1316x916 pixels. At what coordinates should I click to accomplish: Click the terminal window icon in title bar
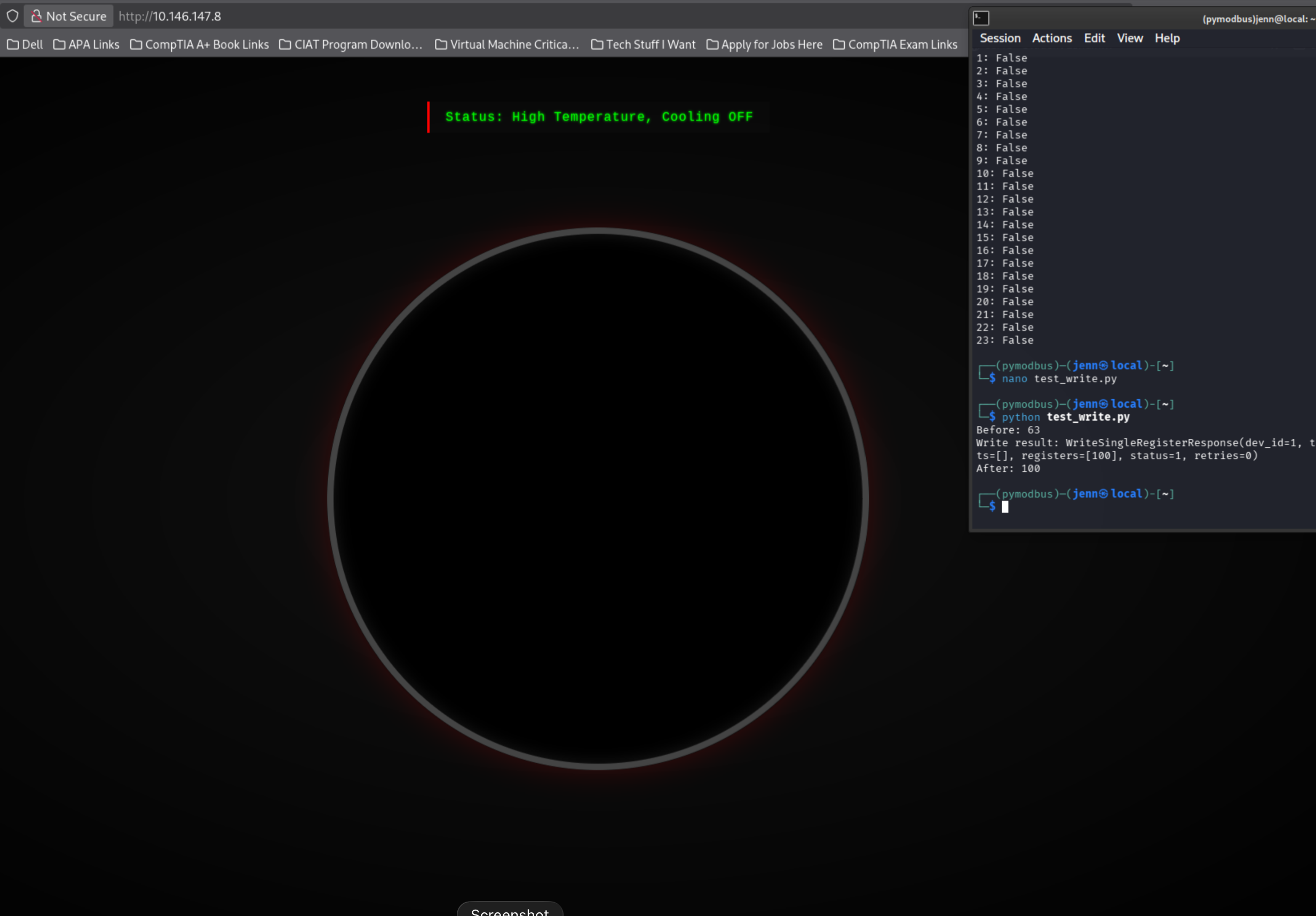pos(981,18)
